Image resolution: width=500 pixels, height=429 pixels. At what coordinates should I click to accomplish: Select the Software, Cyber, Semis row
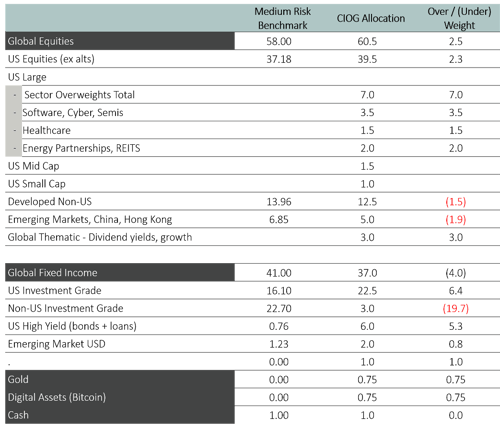tap(252, 113)
